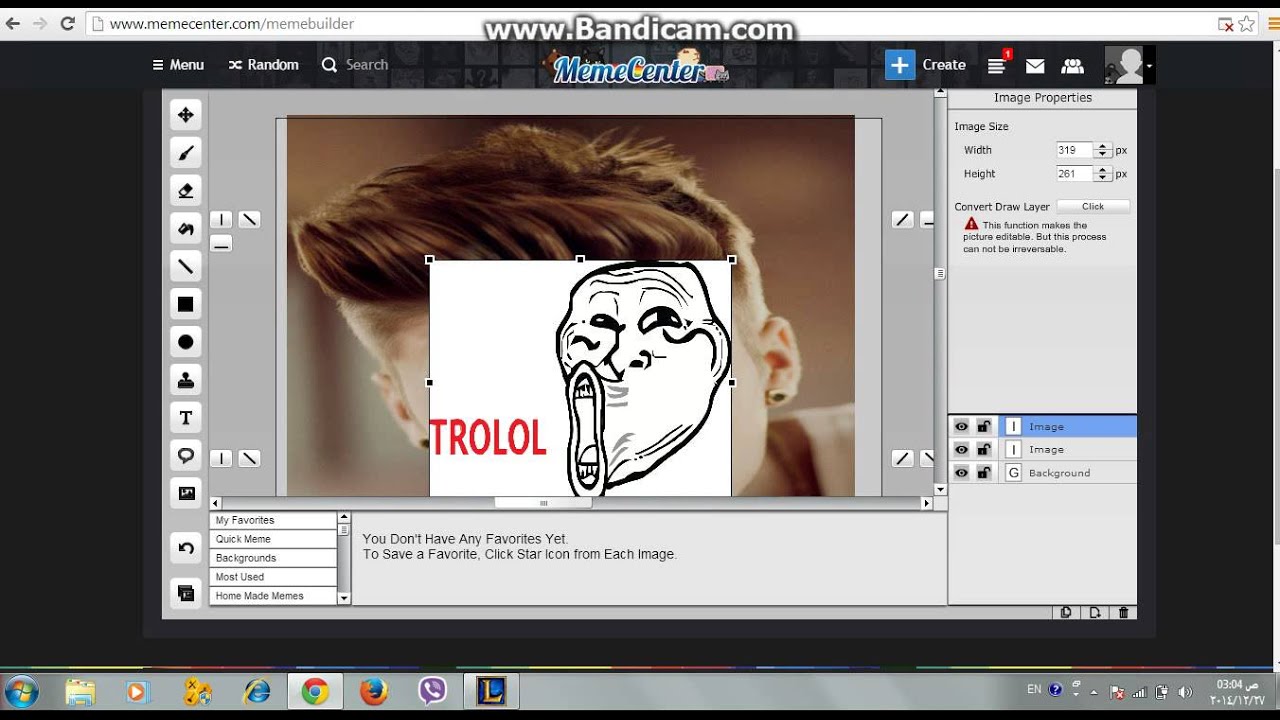Show hidden system tray icons arrow
1280x720 pixels.
pos(1094,692)
